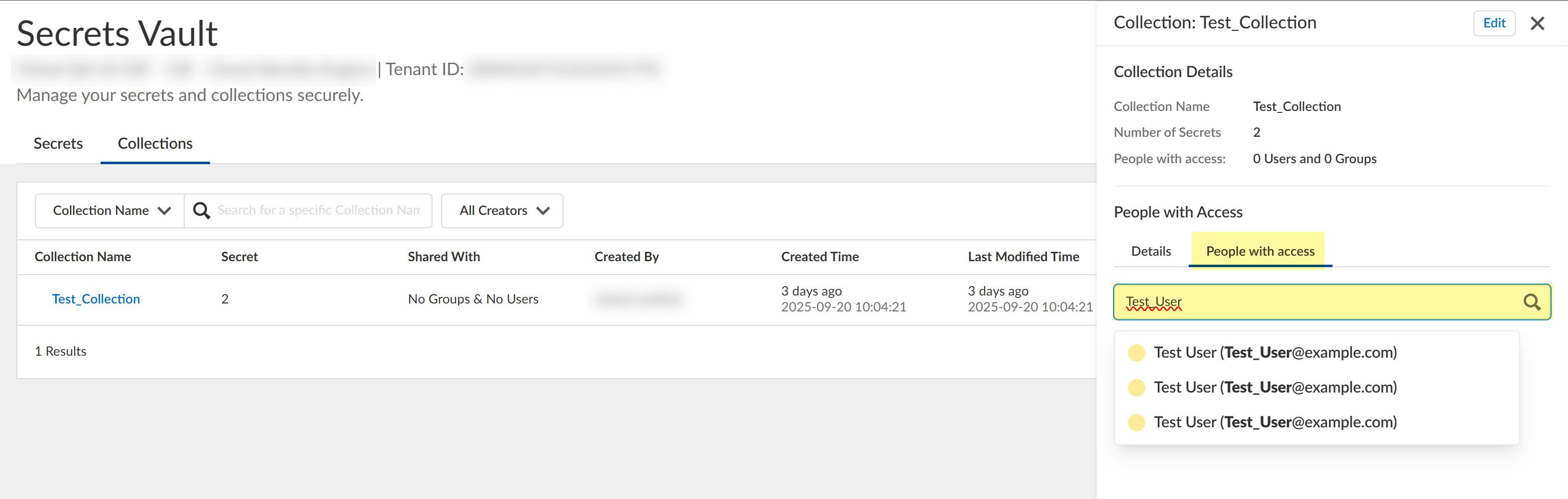This screenshot has height=499, width=1568.
Task: Click the avatar circle of the first Test User suggestion
Action: 1136,353
